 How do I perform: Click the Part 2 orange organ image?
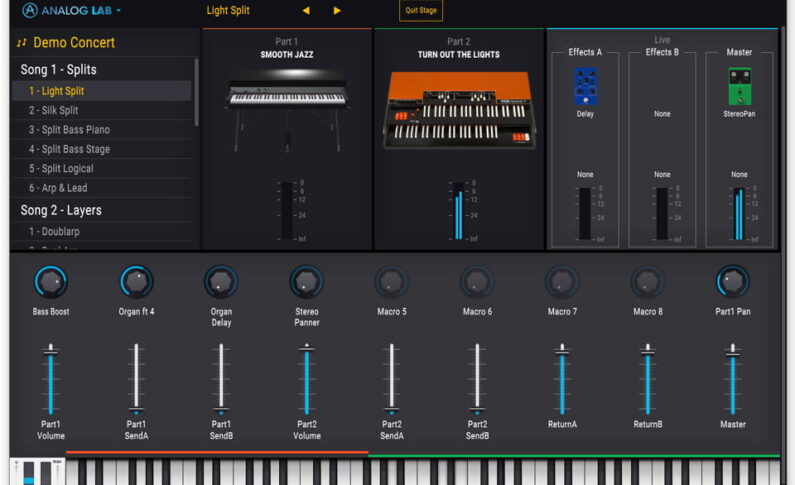[459, 109]
